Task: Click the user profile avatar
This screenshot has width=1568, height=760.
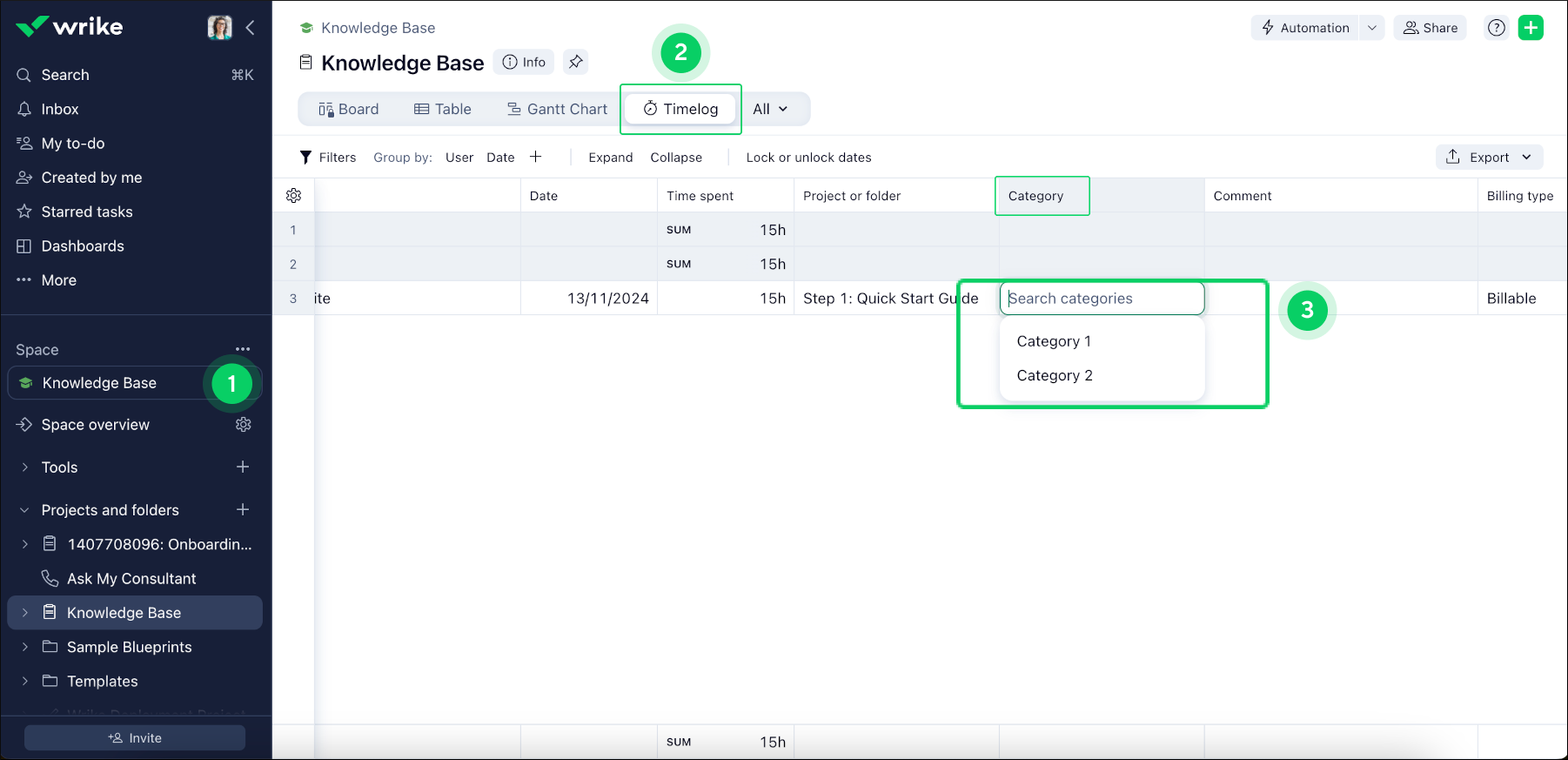Action: [219, 28]
